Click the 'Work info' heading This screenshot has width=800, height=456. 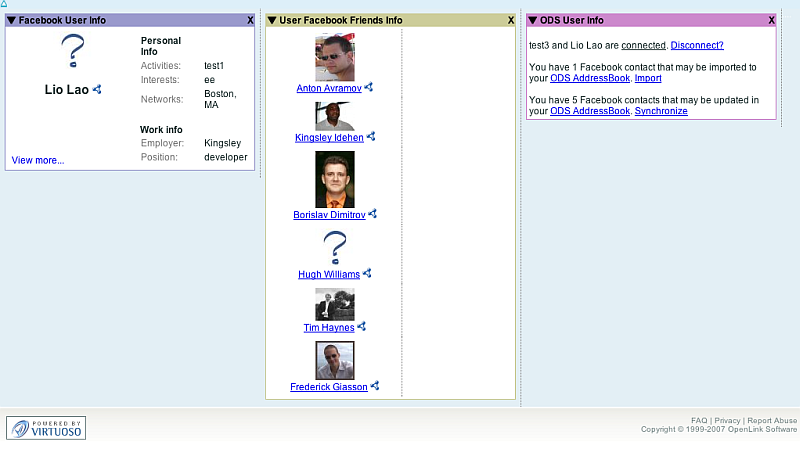[161, 130]
